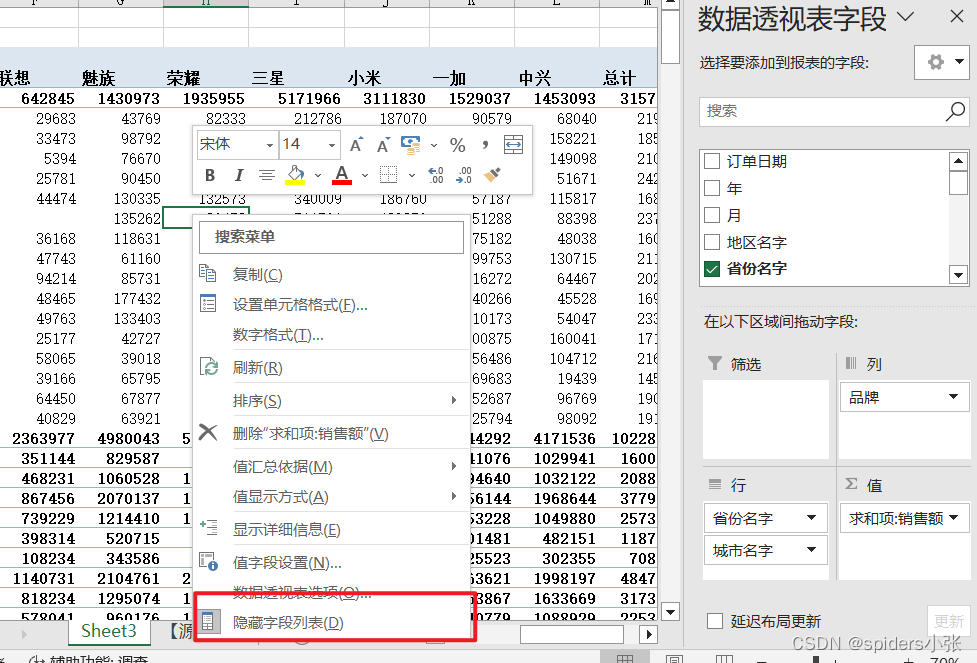Select cell with value 1430973
977x663 pixels.
[x=121, y=98]
